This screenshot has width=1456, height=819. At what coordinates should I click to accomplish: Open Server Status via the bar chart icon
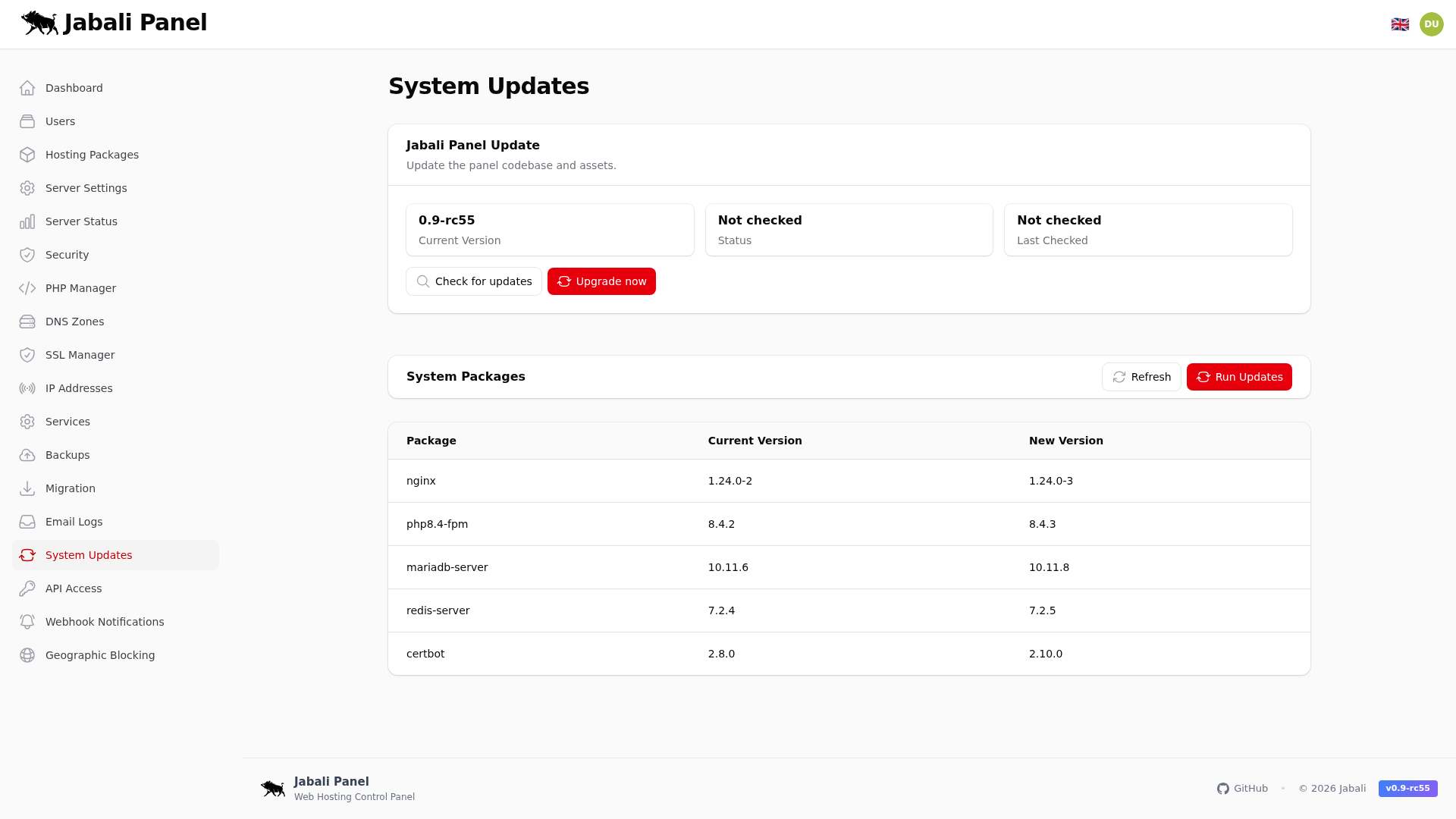[27, 221]
